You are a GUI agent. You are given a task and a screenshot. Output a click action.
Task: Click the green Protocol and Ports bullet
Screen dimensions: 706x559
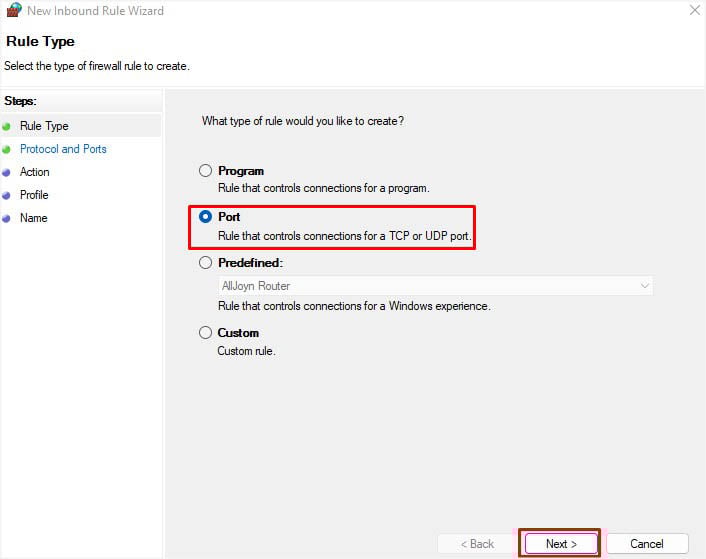[x=7, y=150]
